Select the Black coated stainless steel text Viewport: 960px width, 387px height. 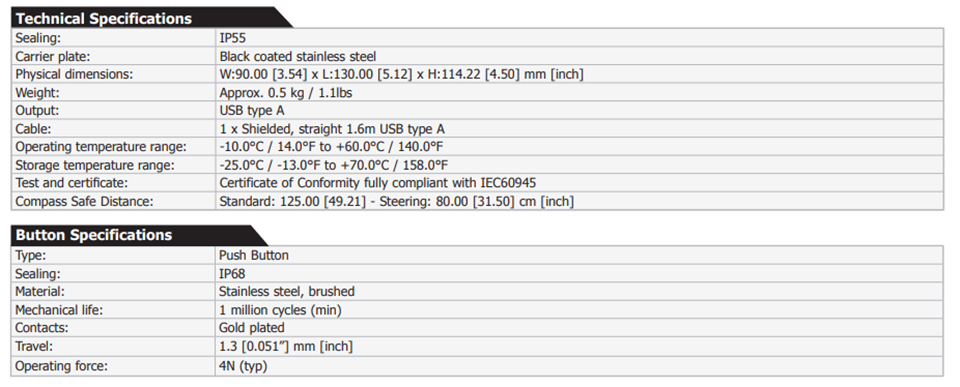tap(298, 56)
